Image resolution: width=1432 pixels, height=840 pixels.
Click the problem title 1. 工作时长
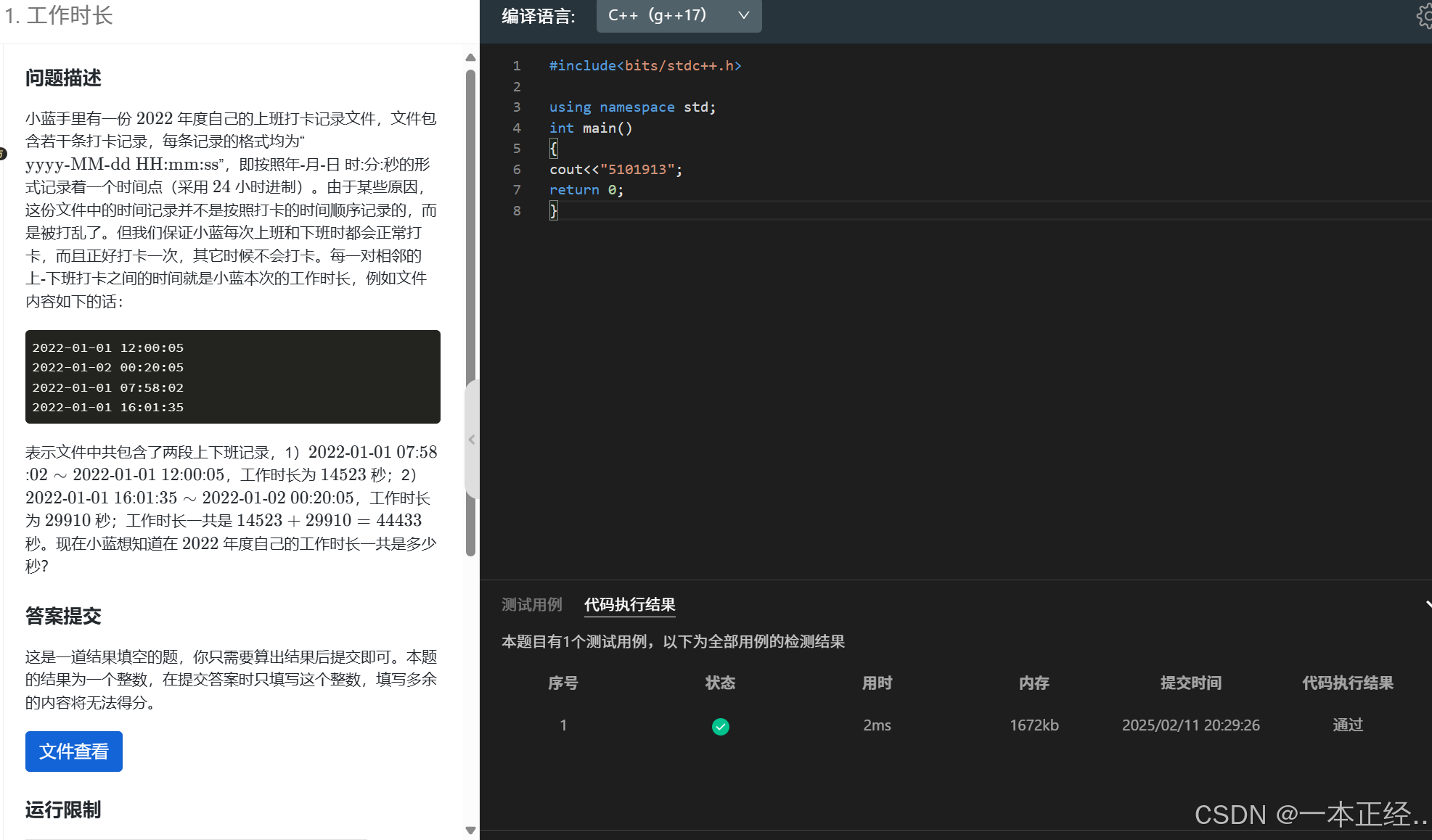pos(58,15)
